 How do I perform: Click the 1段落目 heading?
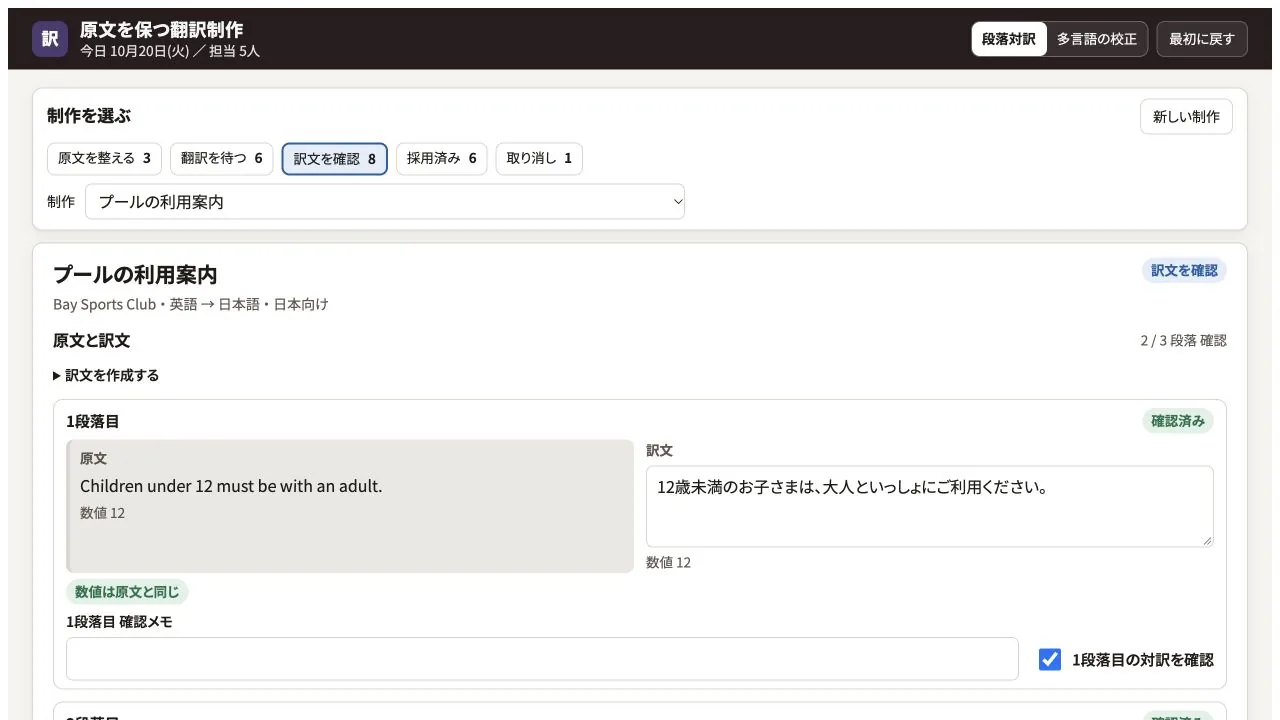coord(93,421)
